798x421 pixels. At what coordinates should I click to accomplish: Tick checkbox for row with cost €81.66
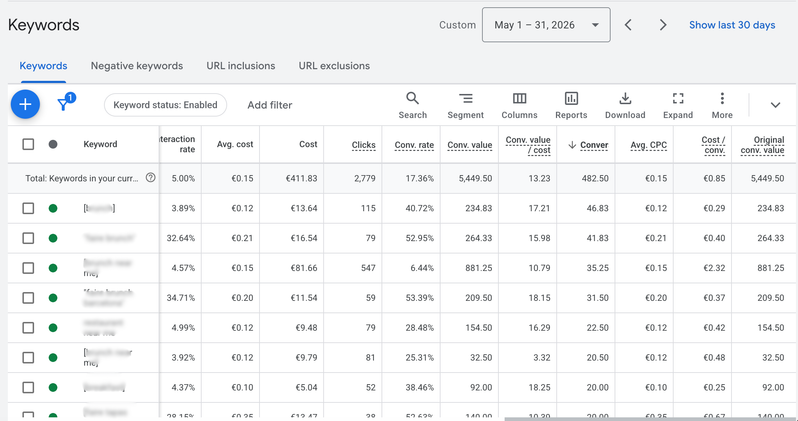tap(28, 268)
